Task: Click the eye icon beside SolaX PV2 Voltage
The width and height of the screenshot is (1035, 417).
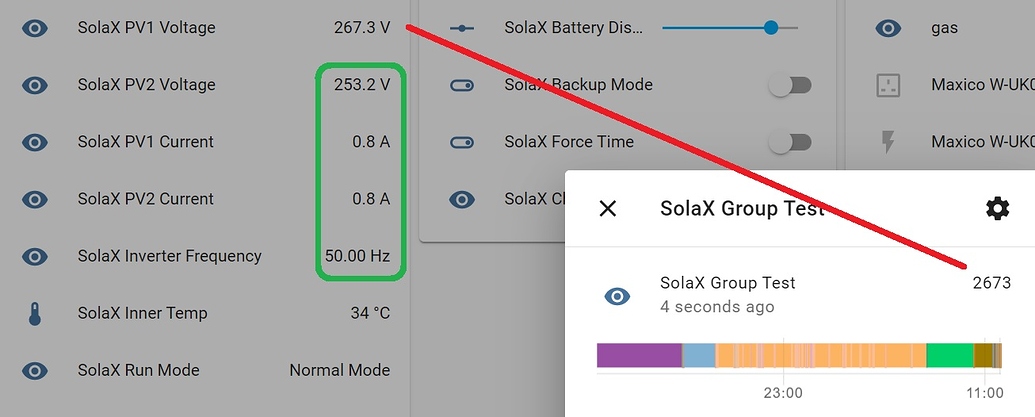Action: (x=35, y=85)
